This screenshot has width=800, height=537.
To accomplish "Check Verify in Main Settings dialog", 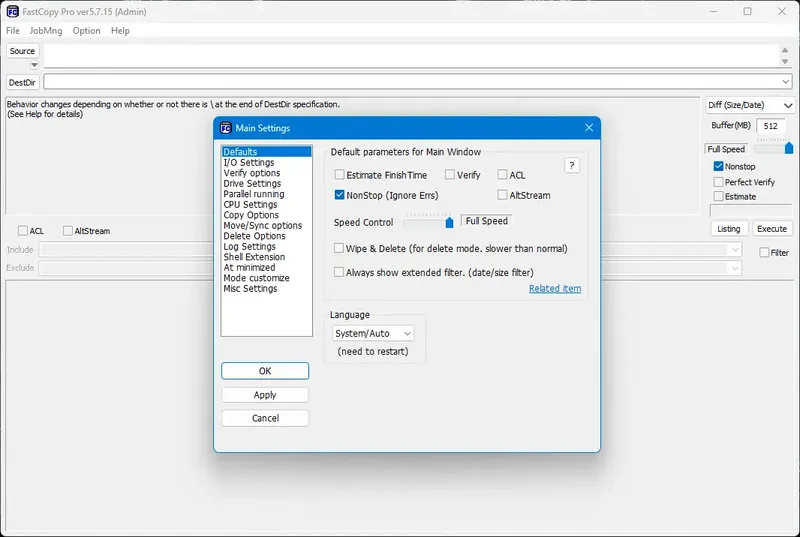I will point(449,175).
